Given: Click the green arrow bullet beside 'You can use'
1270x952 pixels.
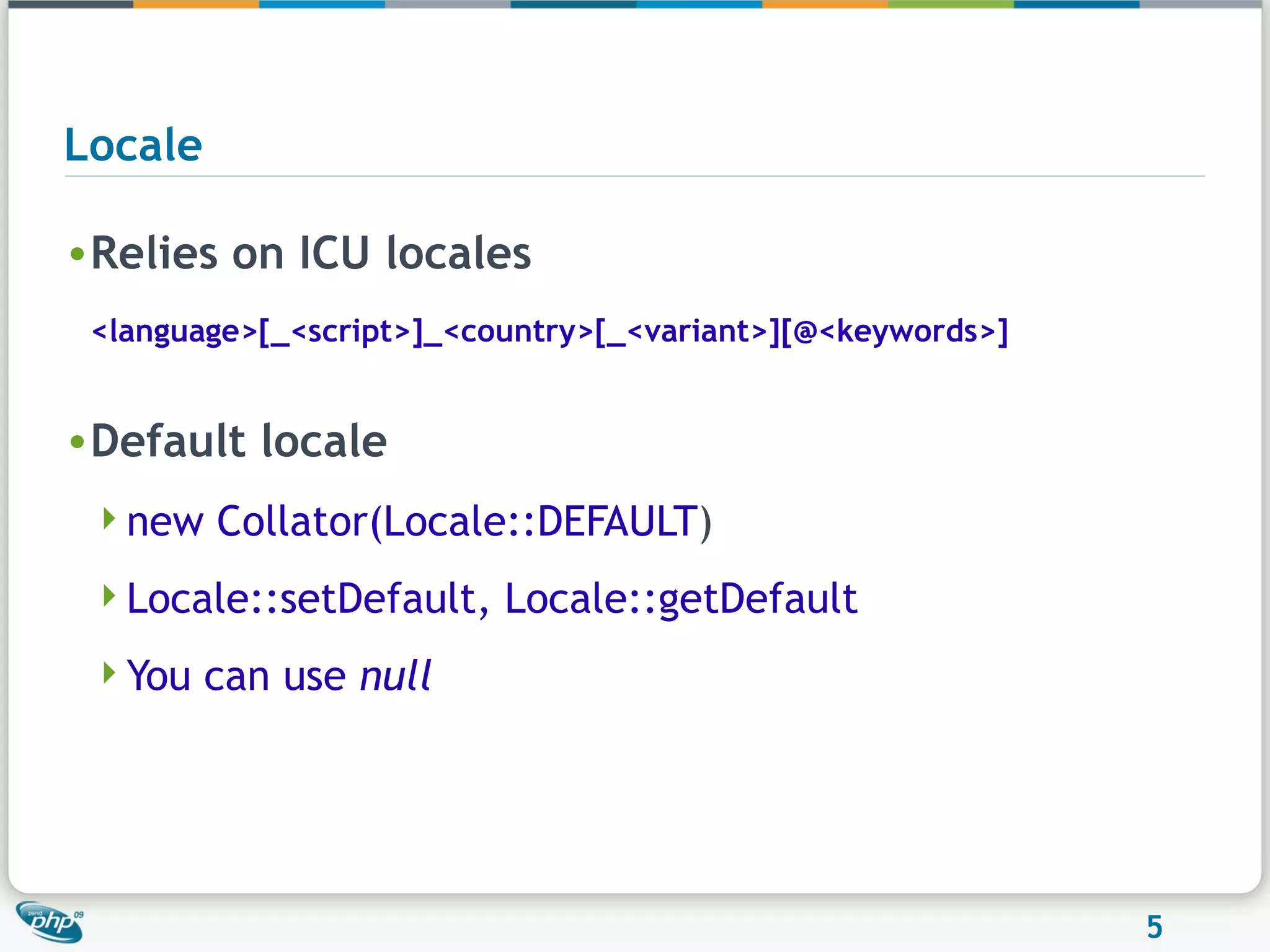Looking at the screenshot, I should [x=109, y=672].
